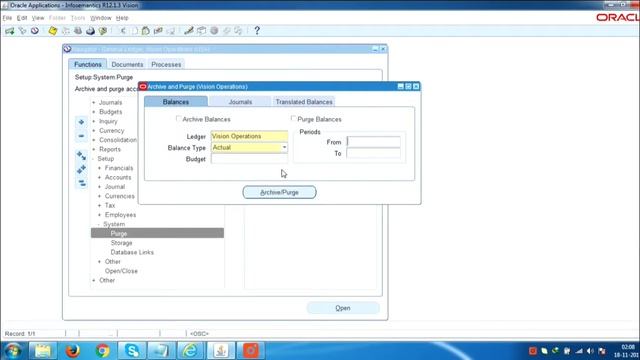Image resolution: width=640 pixels, height=360 pixels.
Task: Open the Balance Type dropdown arrow
Action: point(284,147)
